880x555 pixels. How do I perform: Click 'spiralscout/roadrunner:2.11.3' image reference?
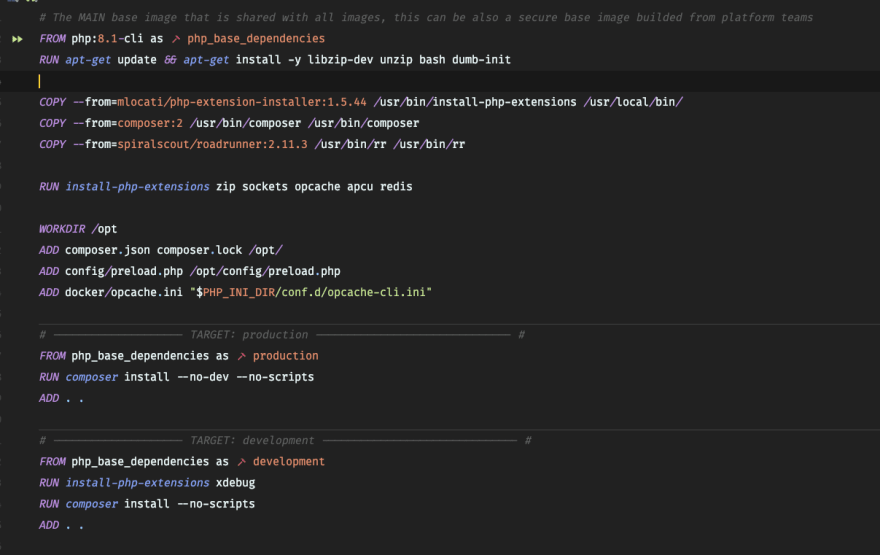coord(212,144)
